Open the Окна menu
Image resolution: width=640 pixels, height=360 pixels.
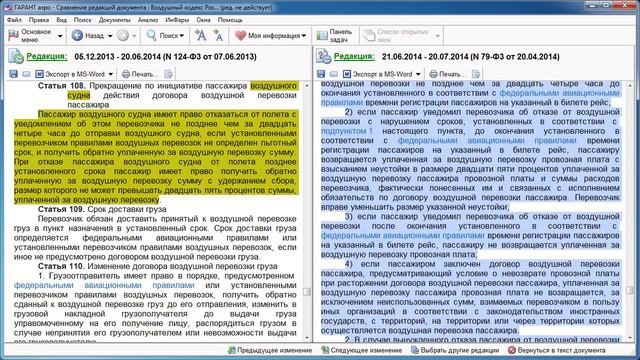203,20
